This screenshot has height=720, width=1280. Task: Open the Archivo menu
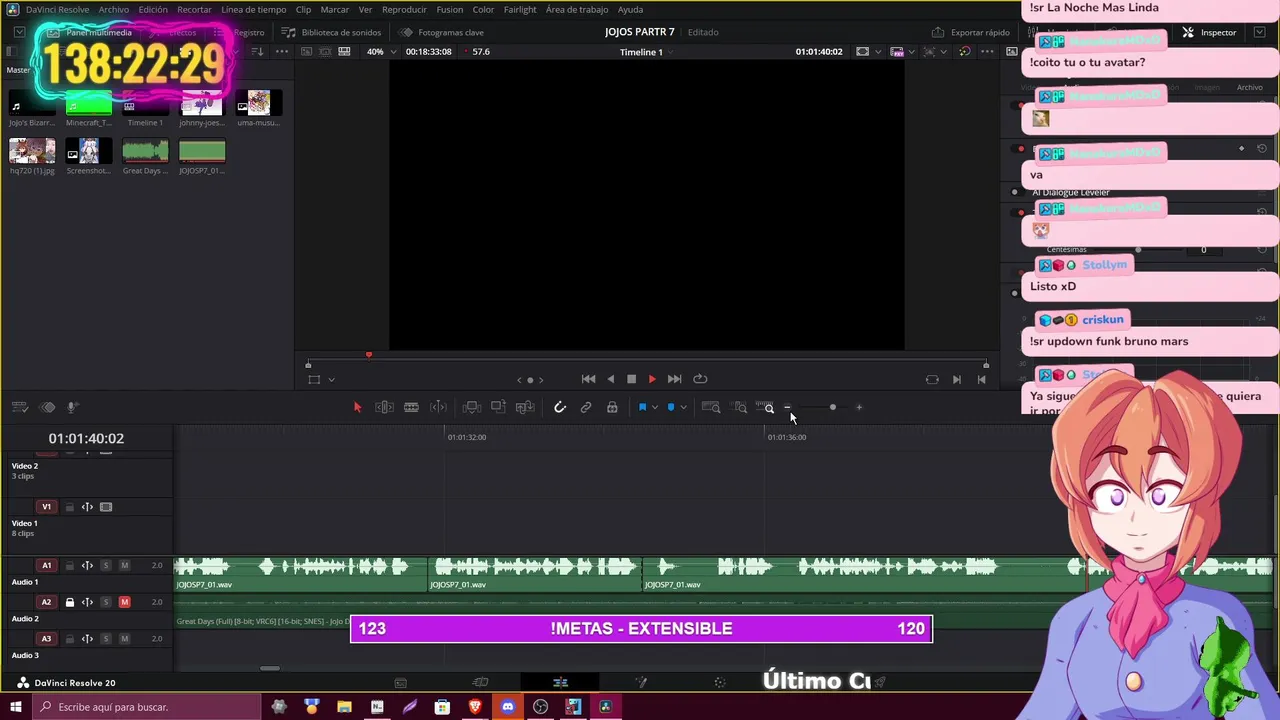pos(113,9)
